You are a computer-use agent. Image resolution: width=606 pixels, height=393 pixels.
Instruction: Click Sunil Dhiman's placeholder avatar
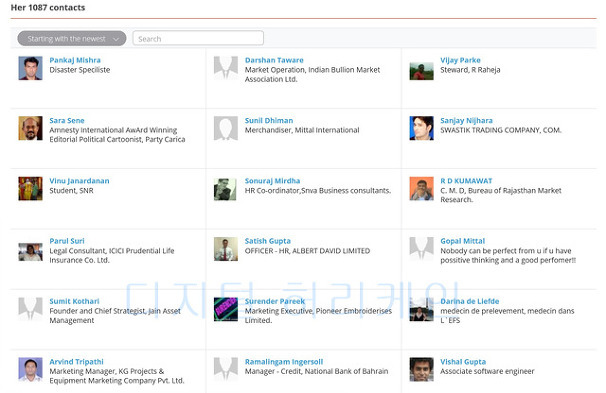(x=226, y=128)
